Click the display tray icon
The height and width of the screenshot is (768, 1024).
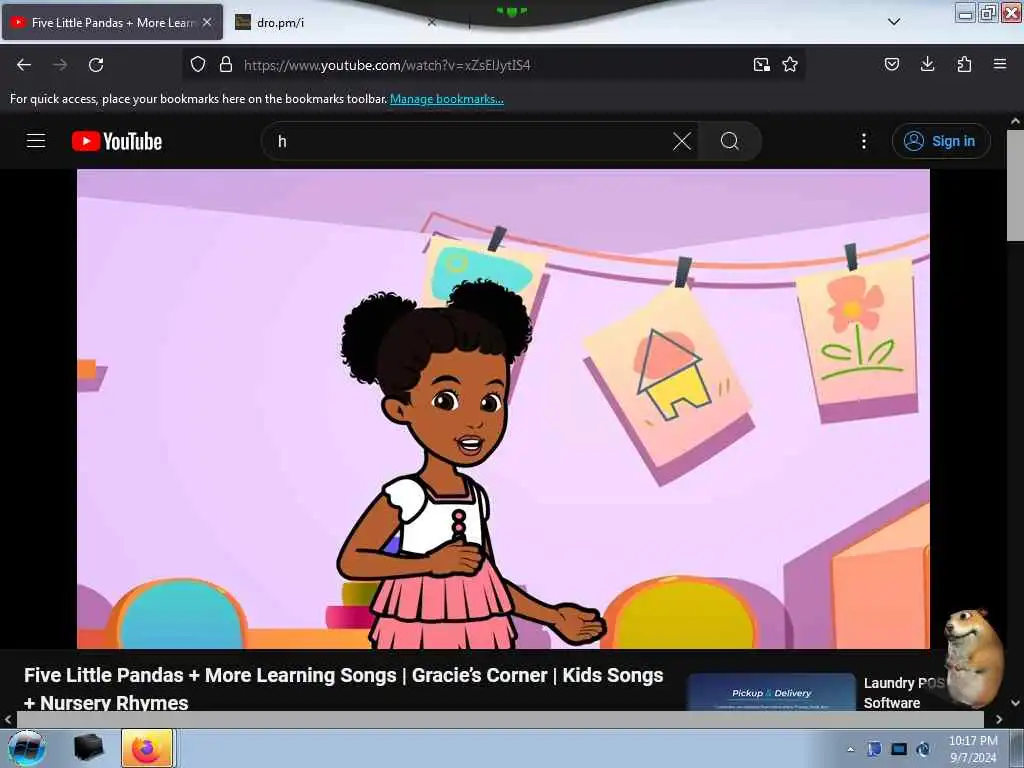tap(899, 749)
